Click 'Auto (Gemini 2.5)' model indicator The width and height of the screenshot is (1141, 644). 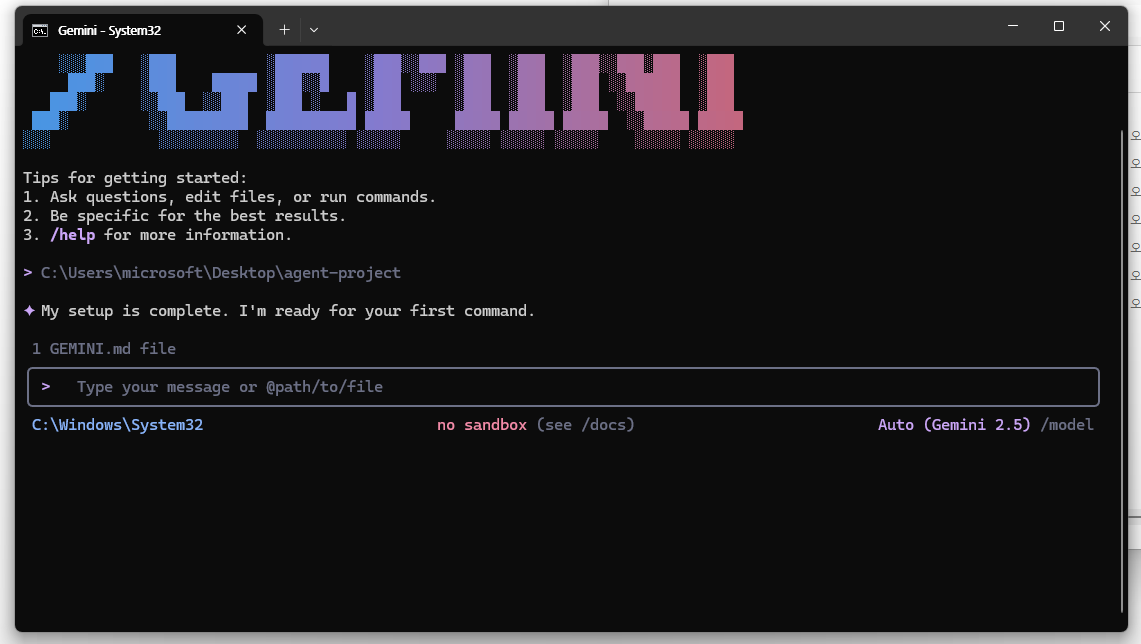click(x=954, y=425)
